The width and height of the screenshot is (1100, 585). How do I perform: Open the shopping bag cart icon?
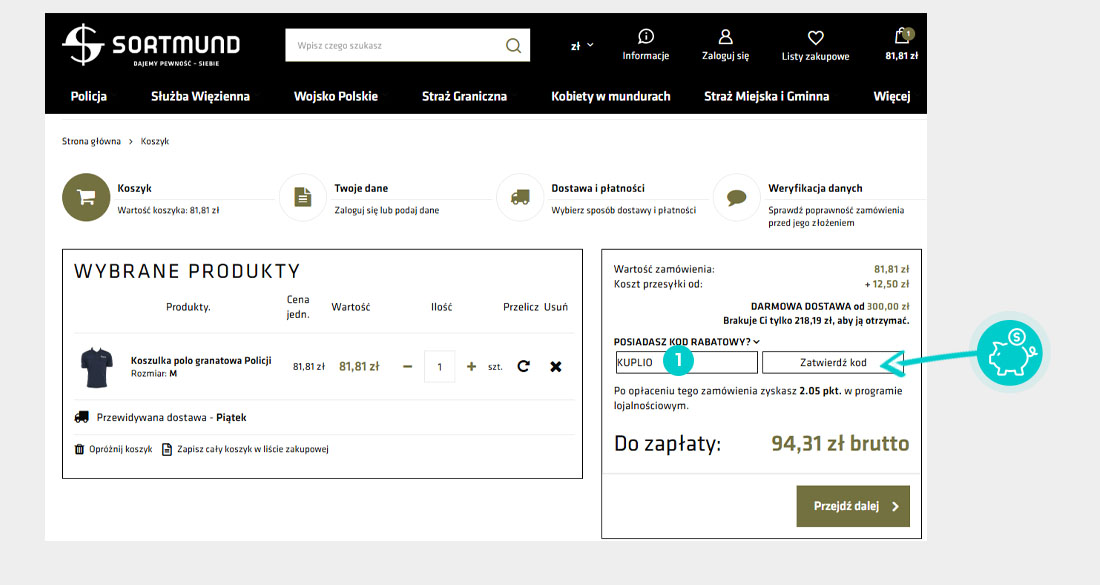pos(901,37)
